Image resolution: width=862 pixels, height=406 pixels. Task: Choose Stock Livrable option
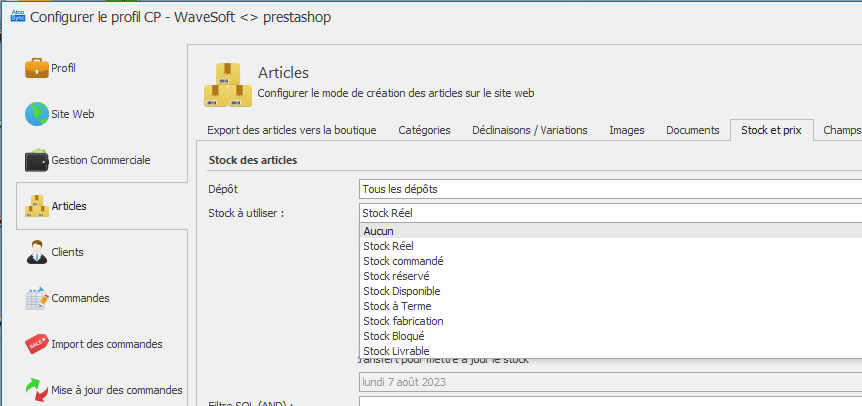[x=611, y=350]
